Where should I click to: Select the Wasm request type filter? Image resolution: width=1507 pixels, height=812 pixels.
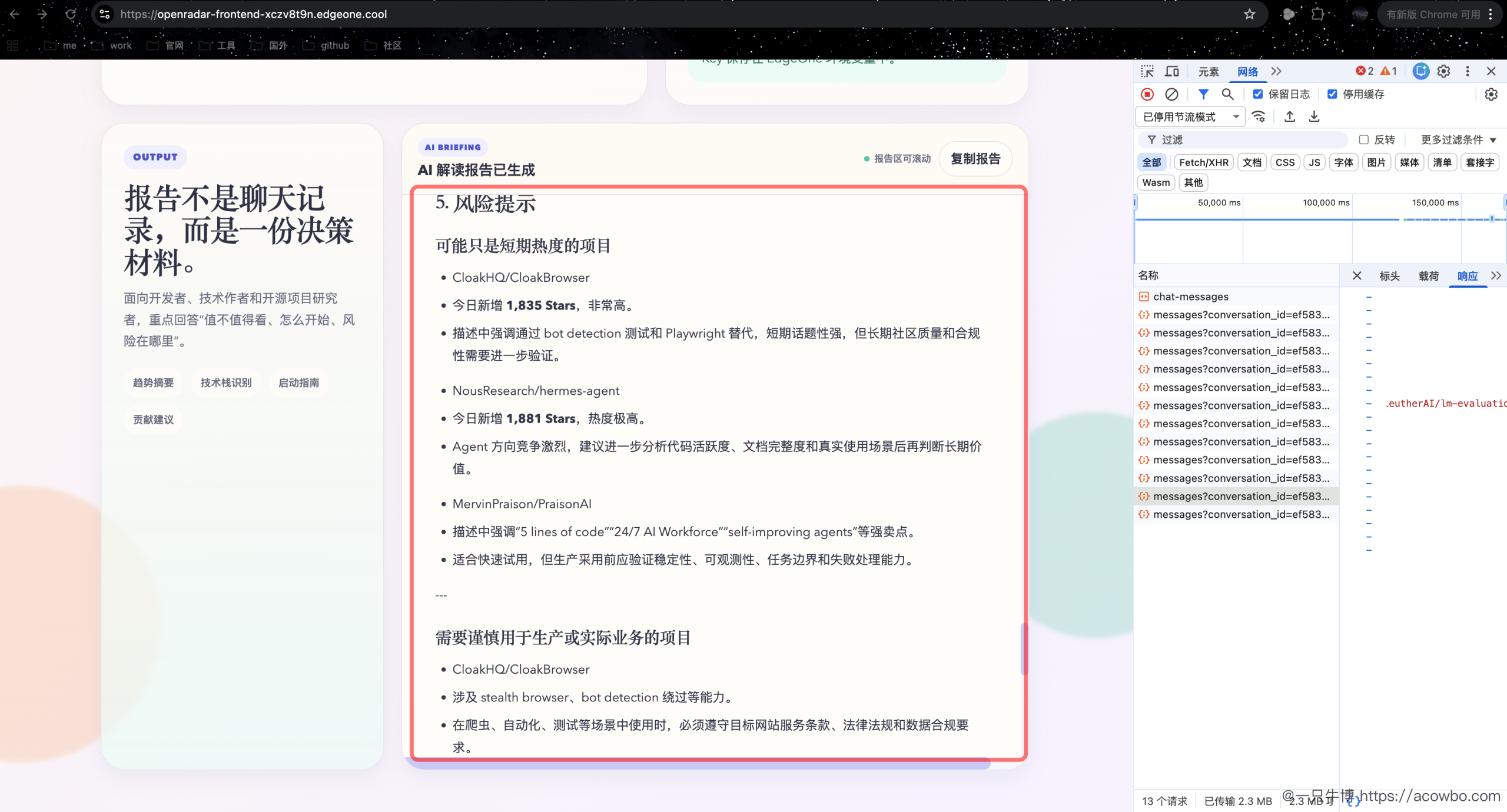coord(1156,182)
